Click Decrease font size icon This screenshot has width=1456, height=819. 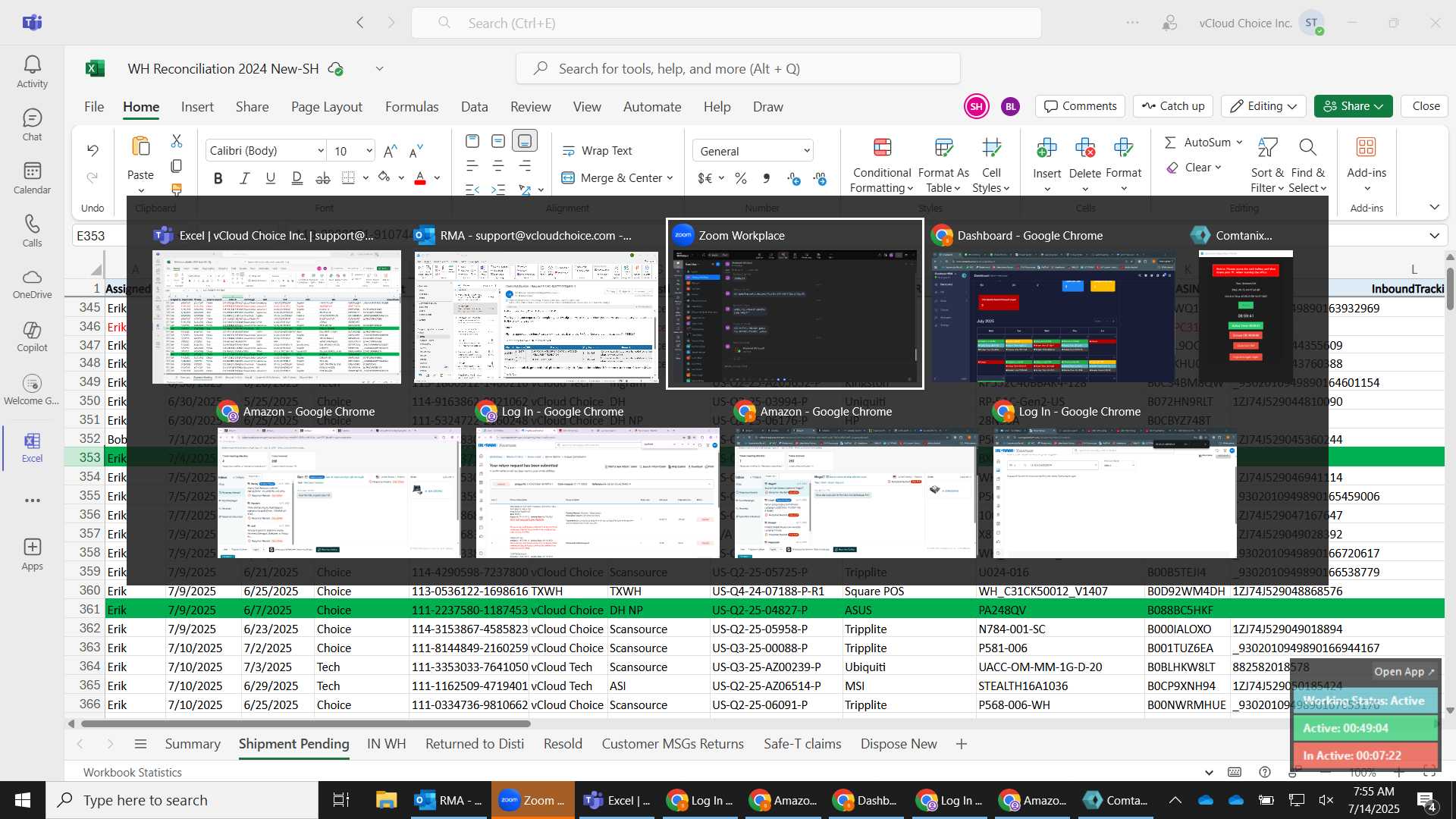coord(416,151)
